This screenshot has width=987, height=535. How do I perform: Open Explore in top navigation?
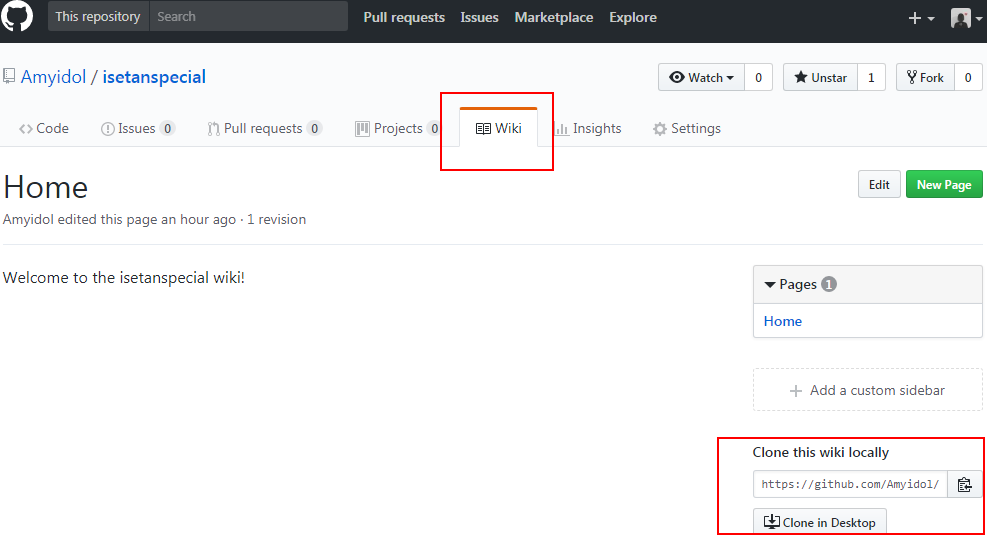click(633, 18)
